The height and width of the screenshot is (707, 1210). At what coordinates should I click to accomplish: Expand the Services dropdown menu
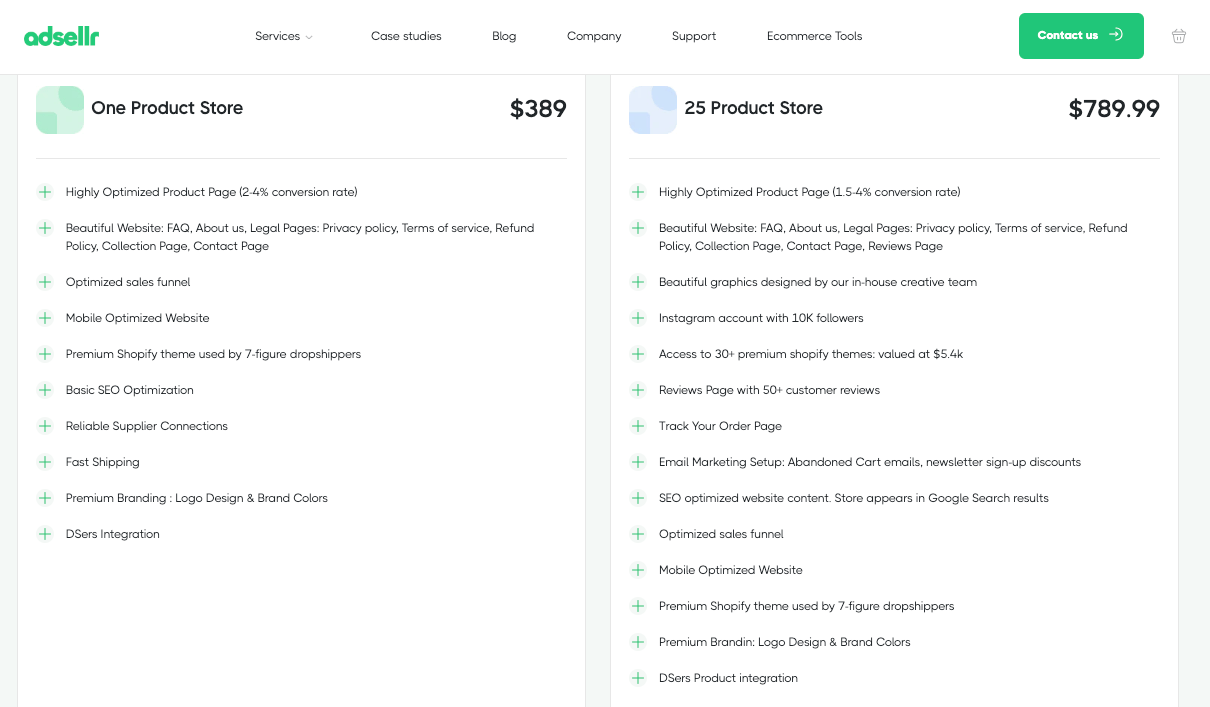(284, 36)
